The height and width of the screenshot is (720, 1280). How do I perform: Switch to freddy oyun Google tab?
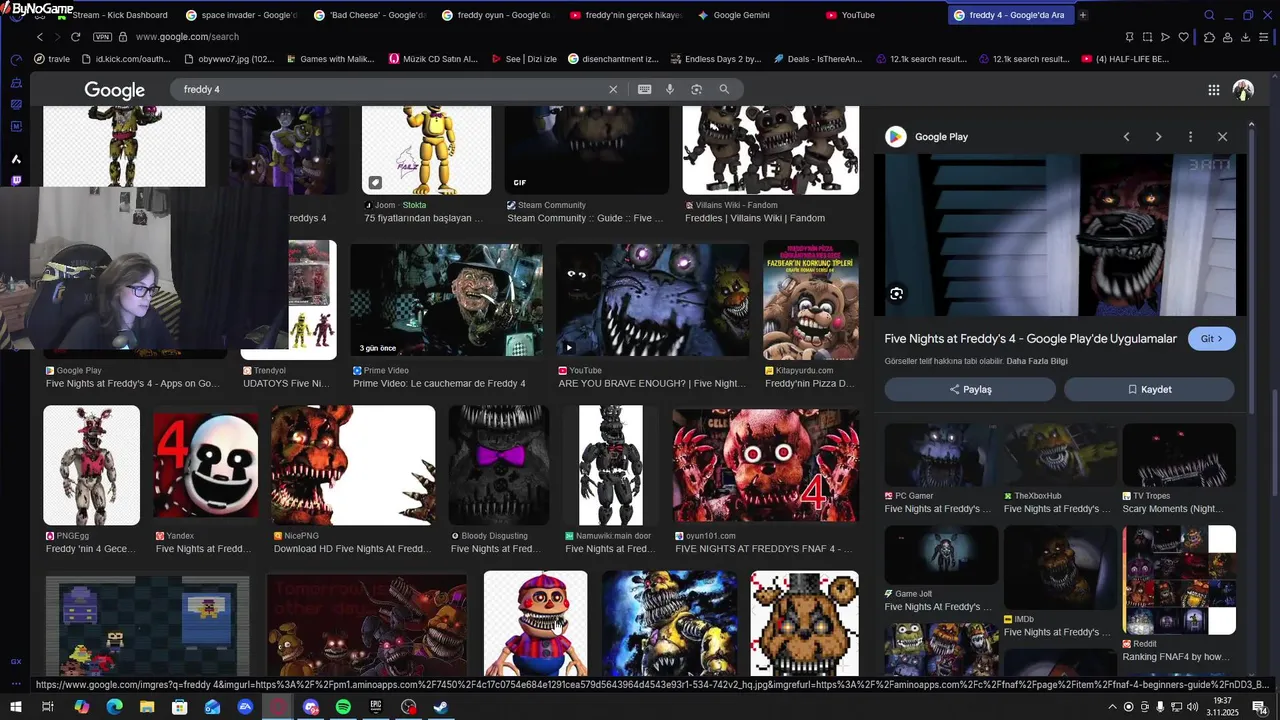pyautogui.click(x=497, y=15)
